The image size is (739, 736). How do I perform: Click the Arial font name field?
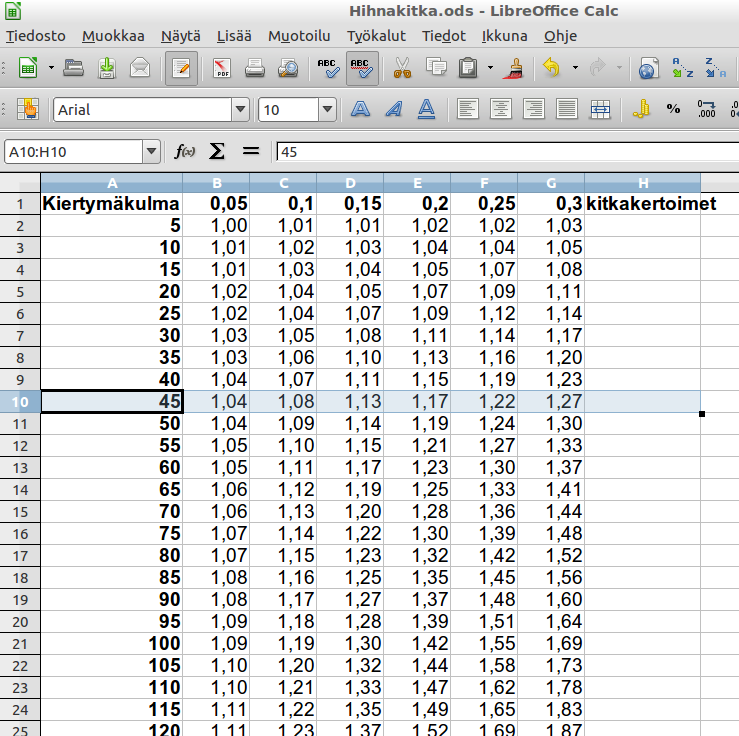pos(142,110)
